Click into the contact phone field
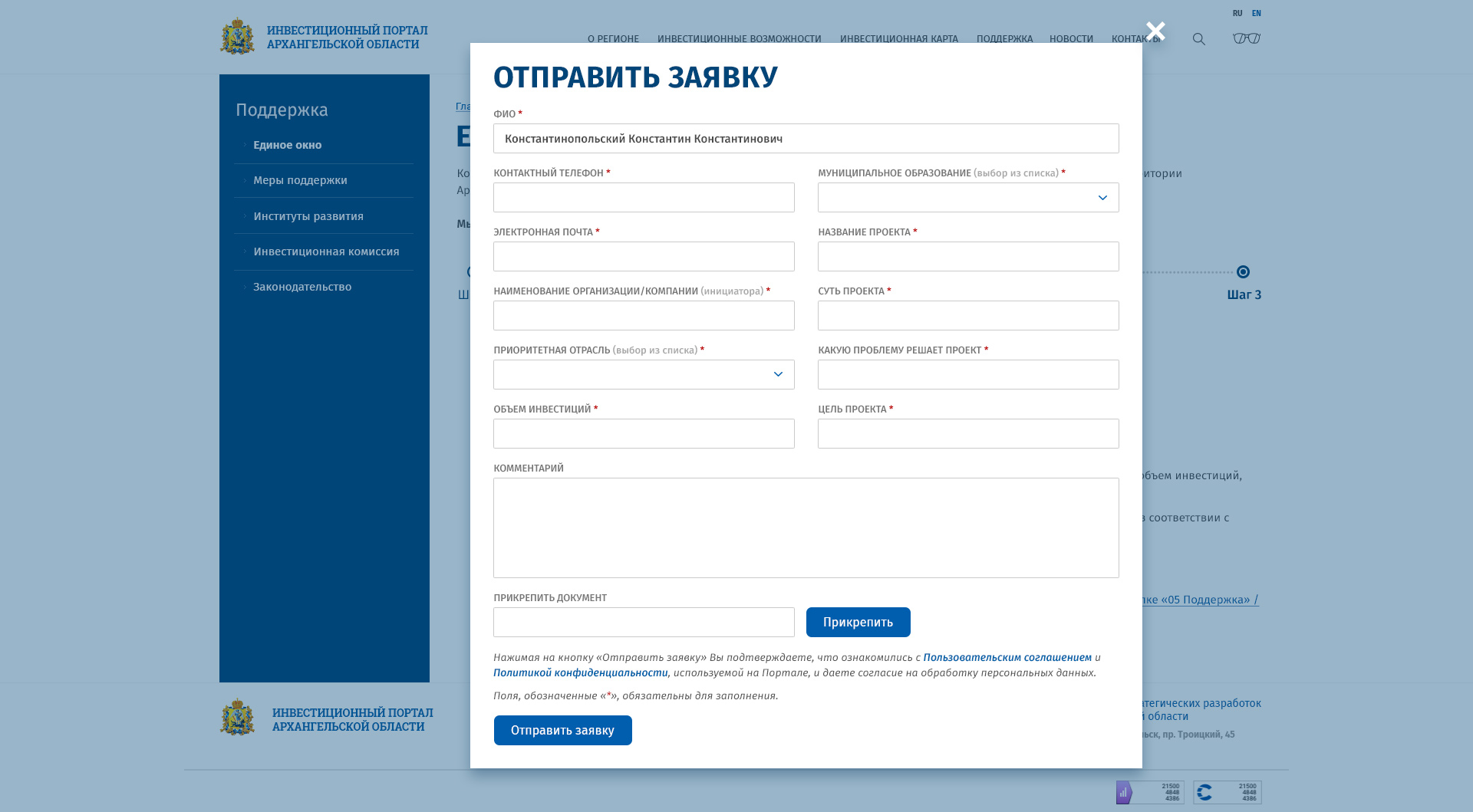Viewport: 1473px width, 812px height. 643,198
